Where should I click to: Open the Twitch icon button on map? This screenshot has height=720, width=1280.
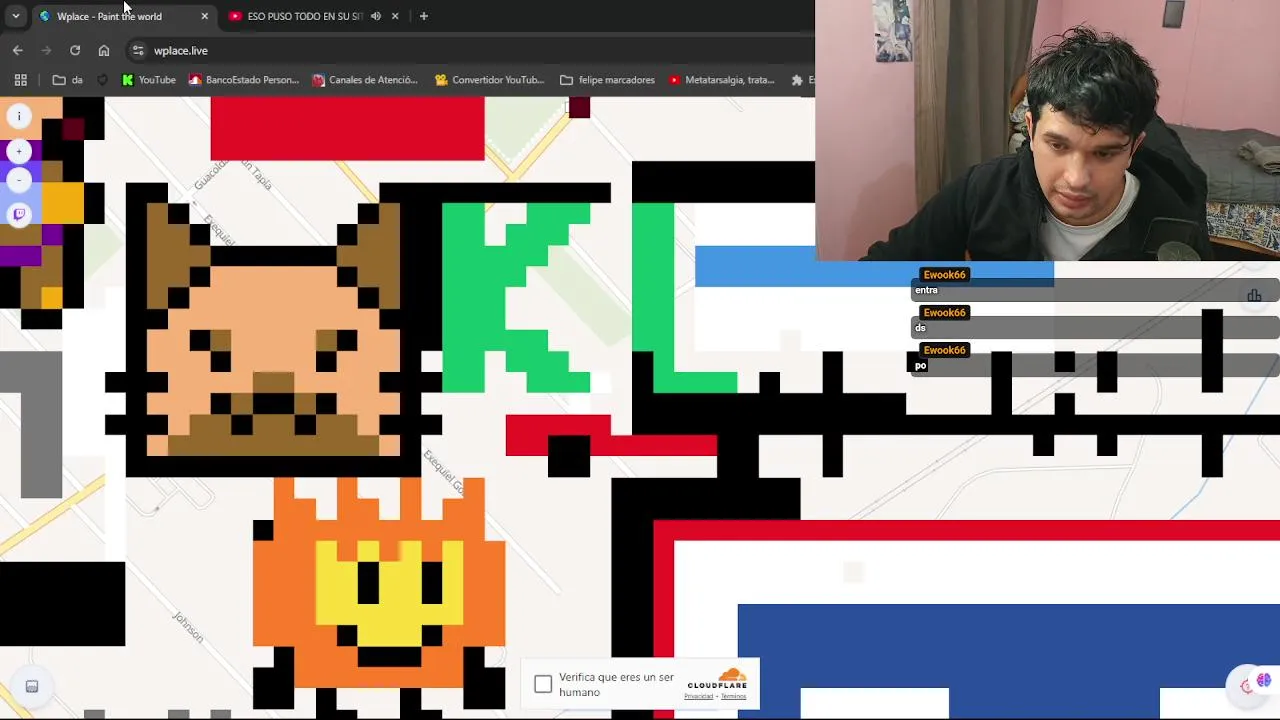(18, 214)
